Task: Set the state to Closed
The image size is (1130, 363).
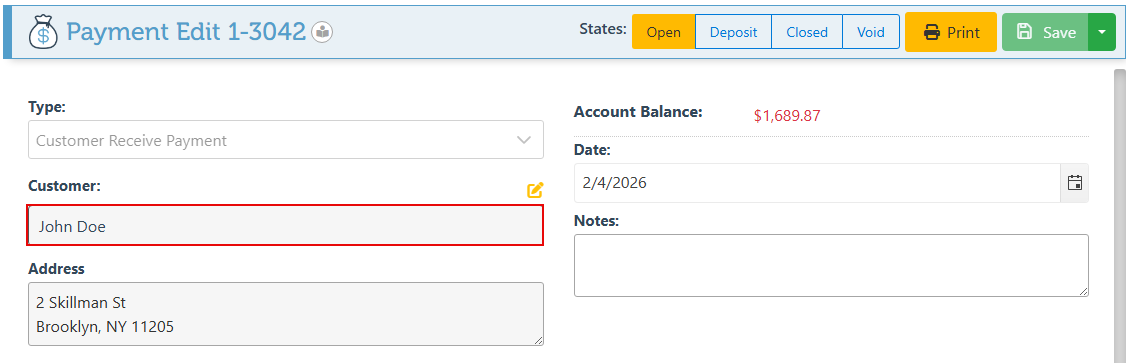Action: [806, 32]
